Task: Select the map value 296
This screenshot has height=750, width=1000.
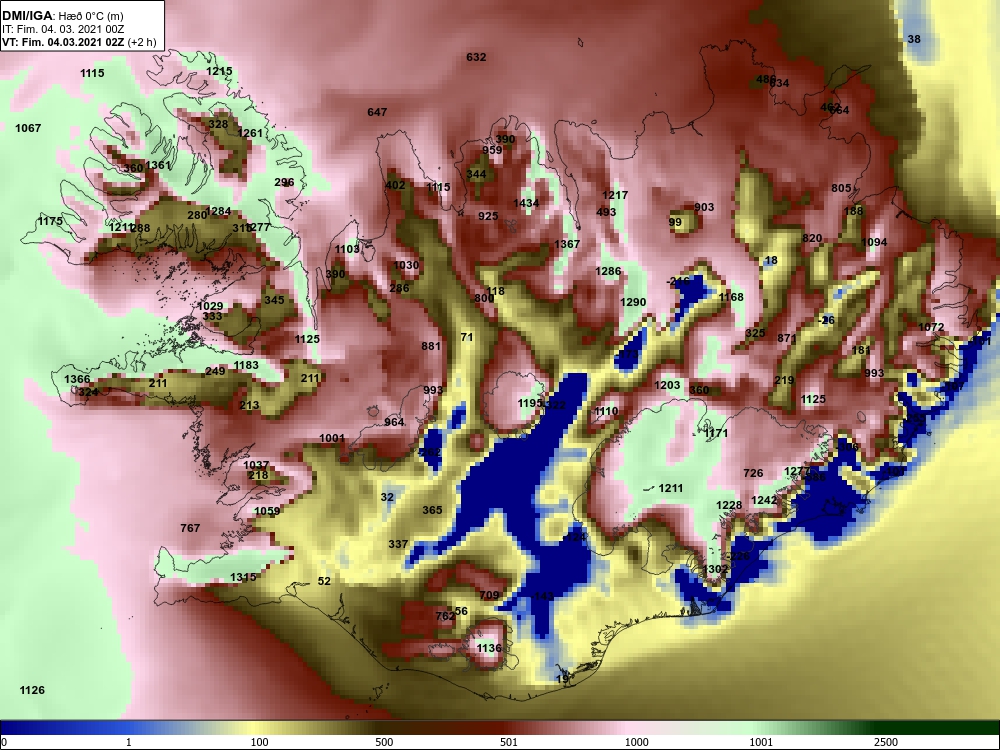Action: (x=284, y=182)
